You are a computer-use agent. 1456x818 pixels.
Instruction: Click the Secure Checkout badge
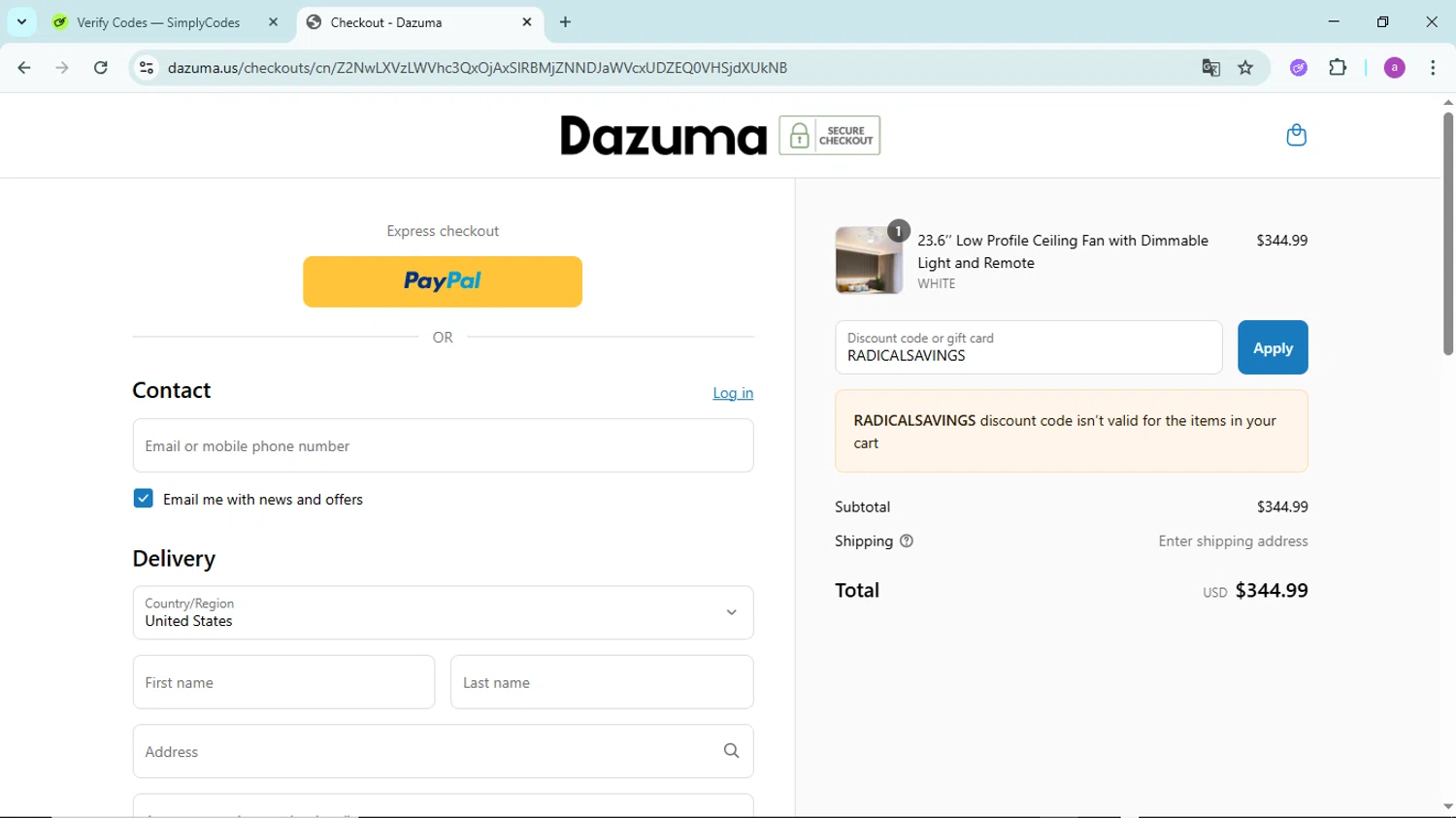coord(830,136)
